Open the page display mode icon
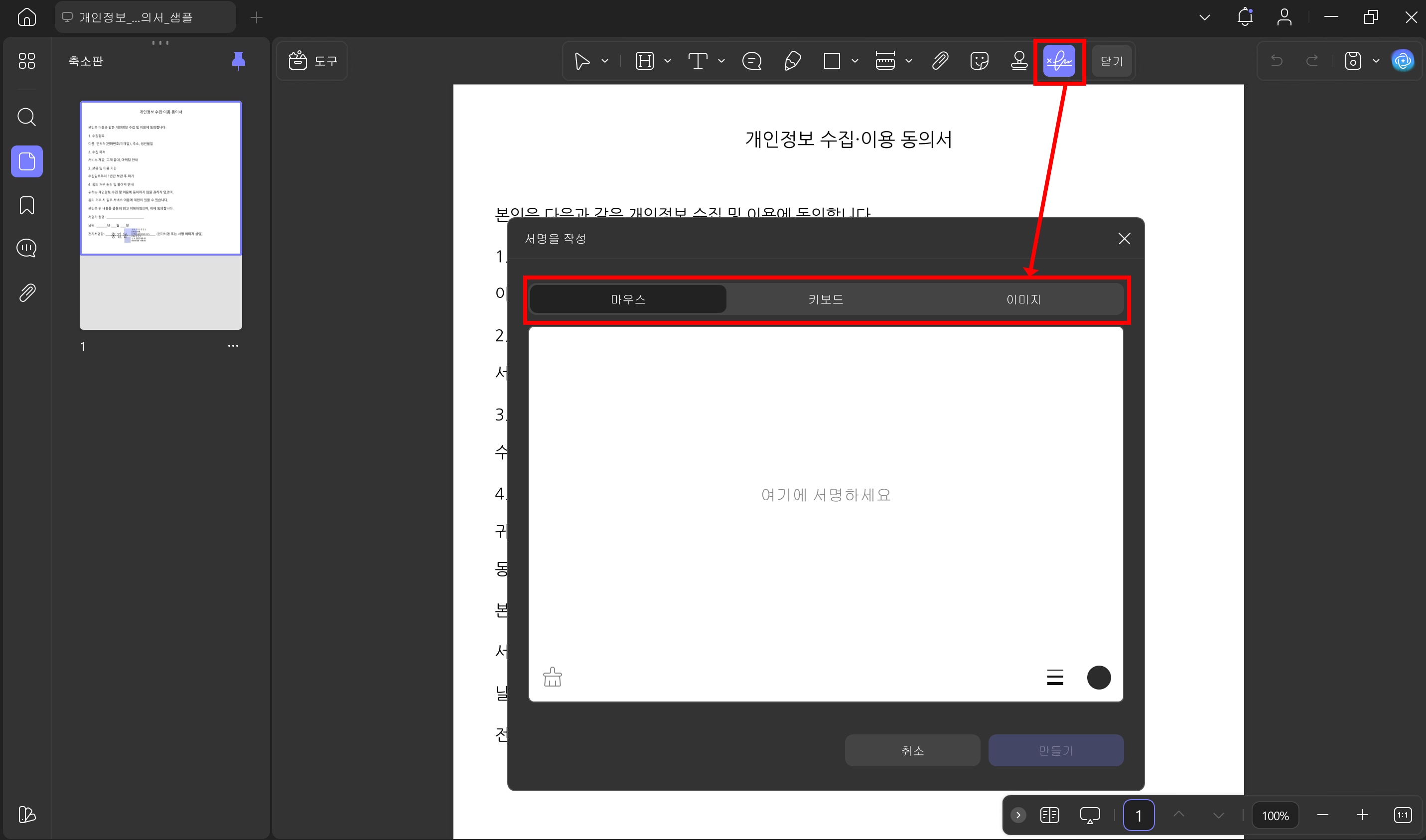The width and height of the screenshot is (1426, 840). (1049, 815)
